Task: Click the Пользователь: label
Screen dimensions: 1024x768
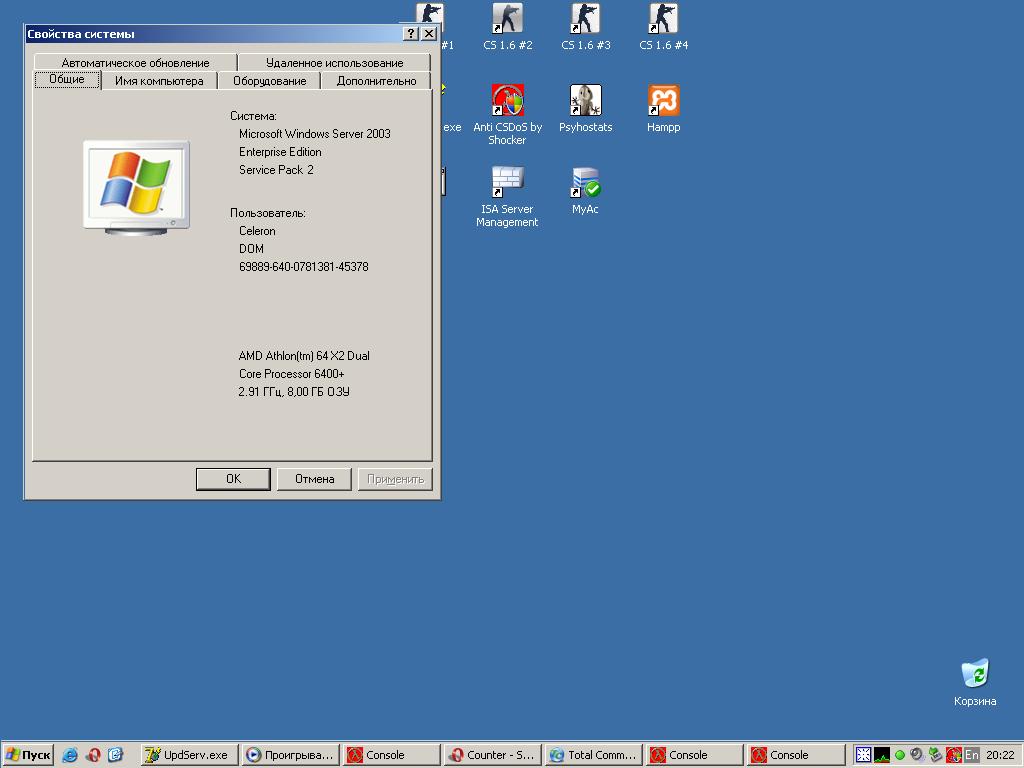Action: (268, 213)
